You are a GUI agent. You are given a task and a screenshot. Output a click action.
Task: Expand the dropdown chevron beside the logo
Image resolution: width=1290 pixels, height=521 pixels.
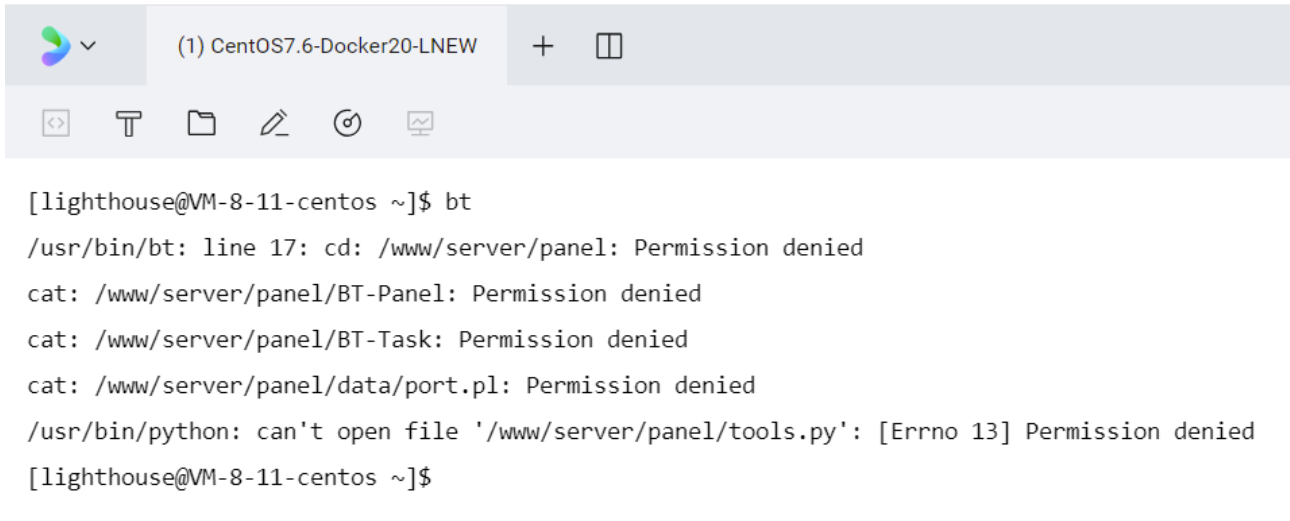coord(88,46)
